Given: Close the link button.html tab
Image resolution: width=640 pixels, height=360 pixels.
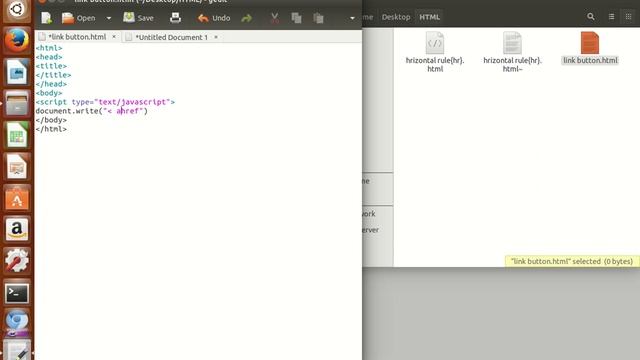Looking at the screenshot, I should click(x=114, y=37).
